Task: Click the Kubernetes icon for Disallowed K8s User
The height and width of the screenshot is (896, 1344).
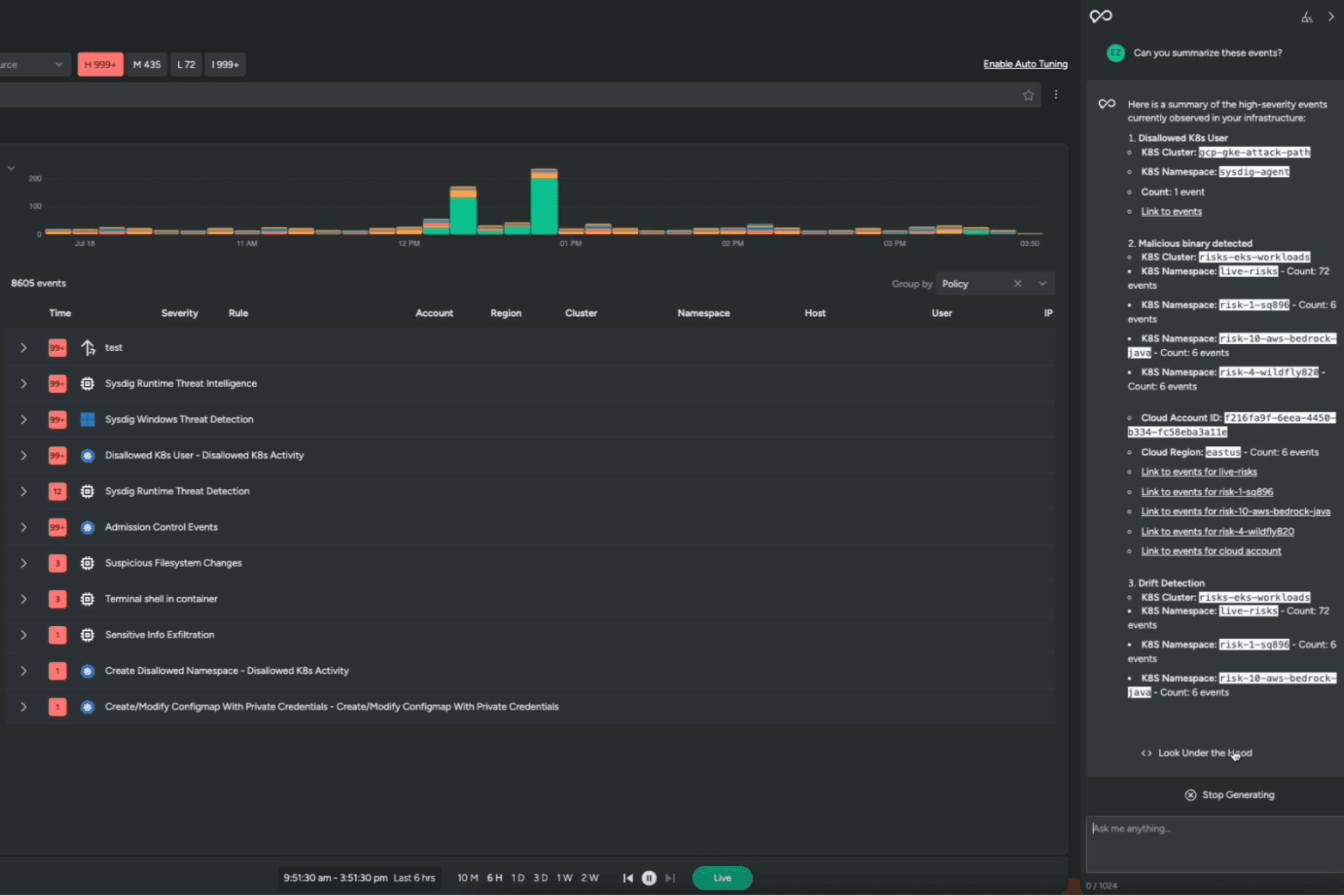Action: click(88, 456)
